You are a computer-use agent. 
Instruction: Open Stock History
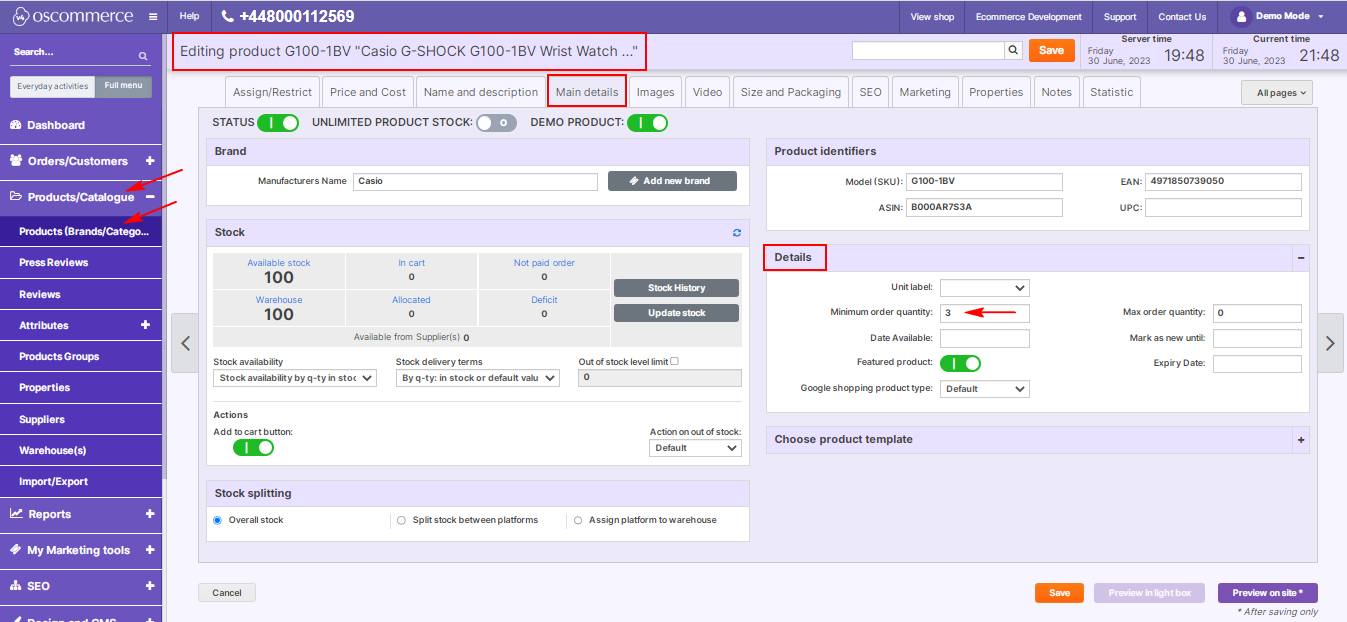[x=677, y=288]
